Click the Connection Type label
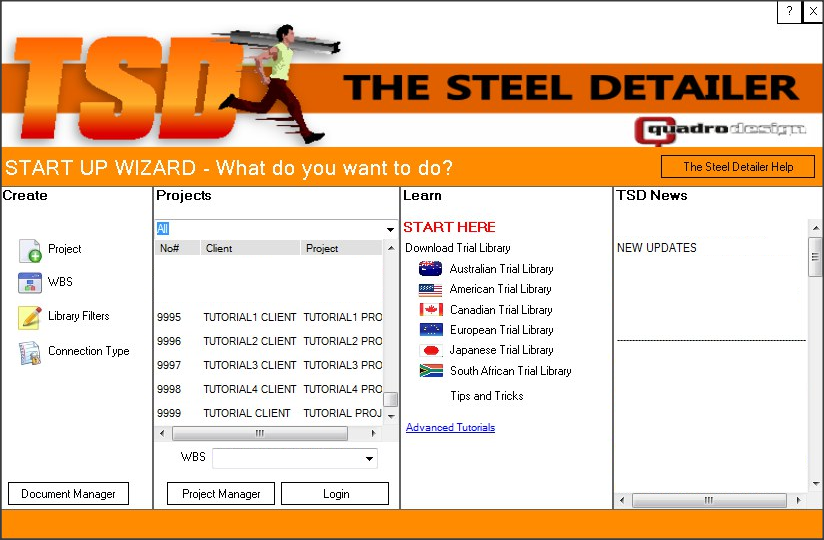Image resolution: width=824 pixels, height=540 pixels. pyautogui.click(x=88, y=351)
